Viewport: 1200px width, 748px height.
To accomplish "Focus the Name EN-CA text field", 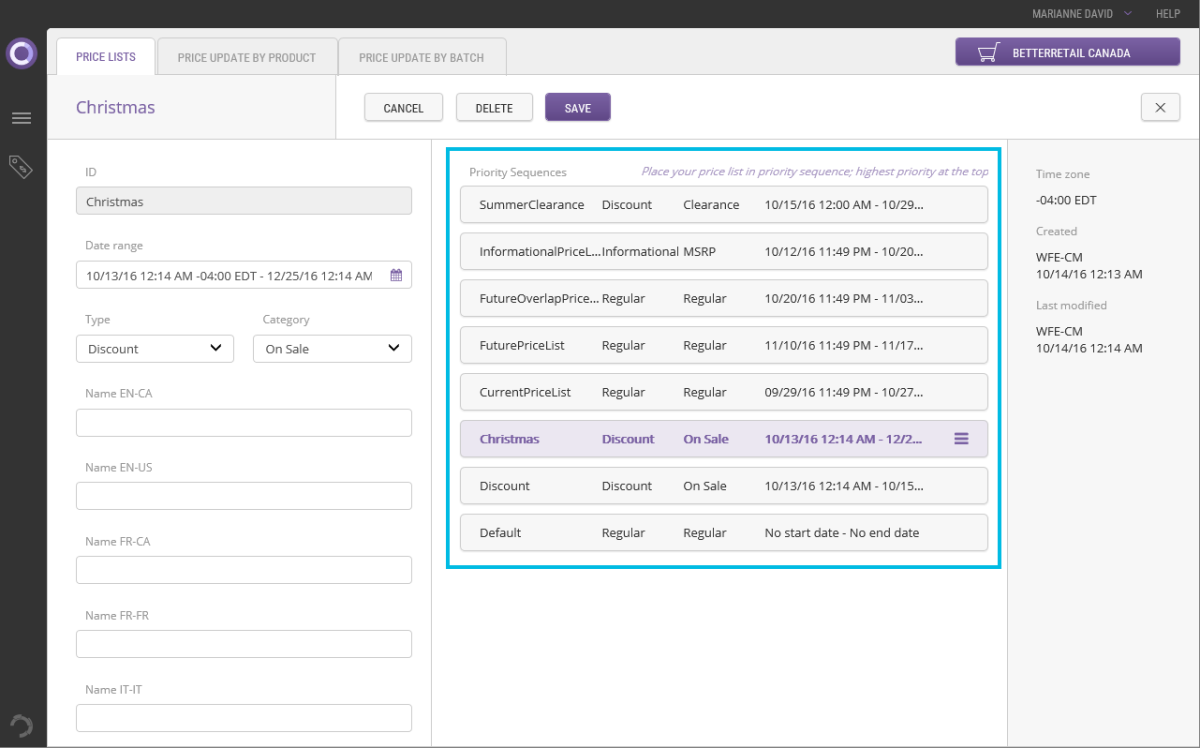I will point(244,423).
